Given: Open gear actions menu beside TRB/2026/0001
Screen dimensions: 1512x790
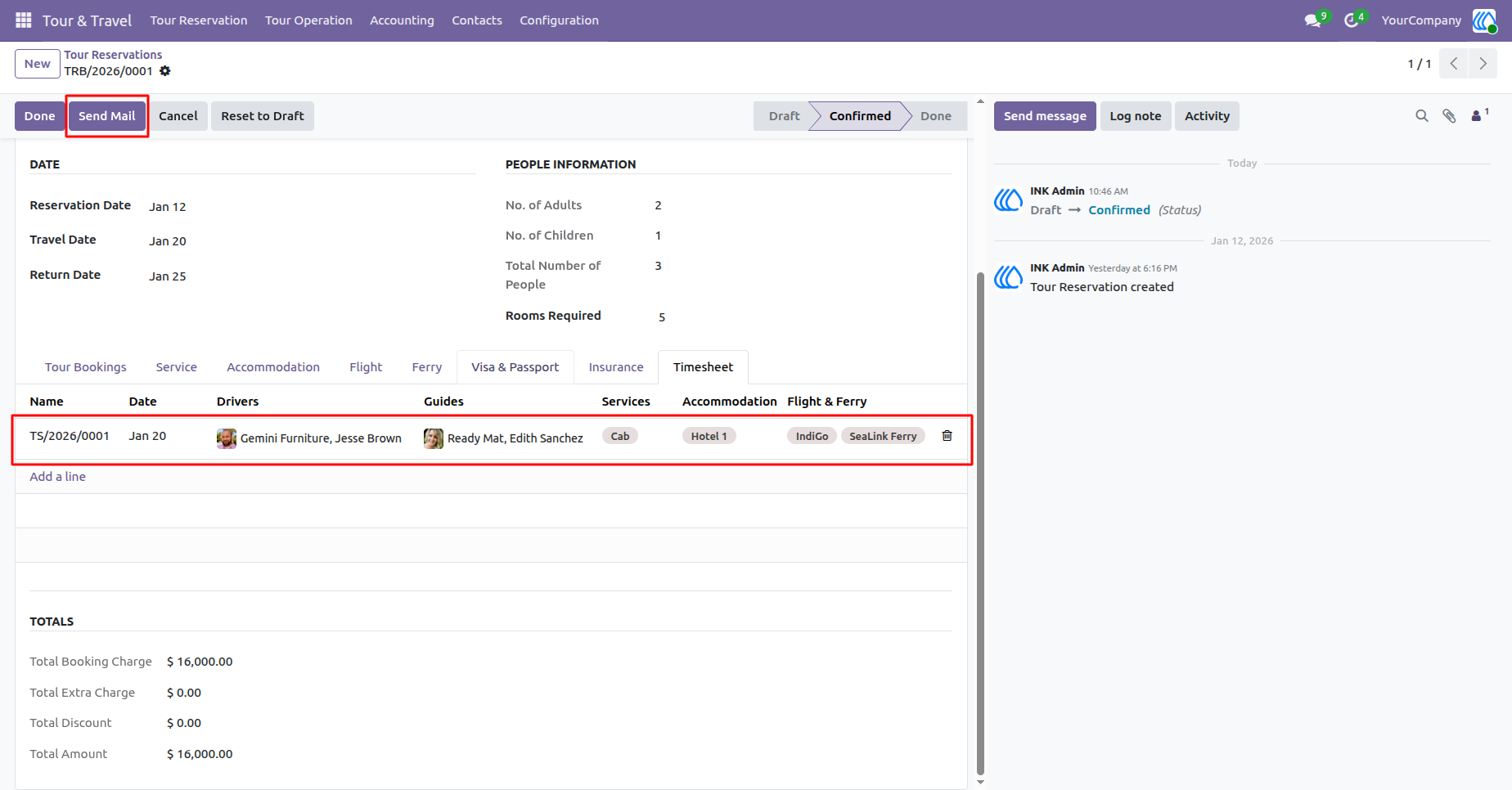Looking at the screenshot, I should pos(165,71).
